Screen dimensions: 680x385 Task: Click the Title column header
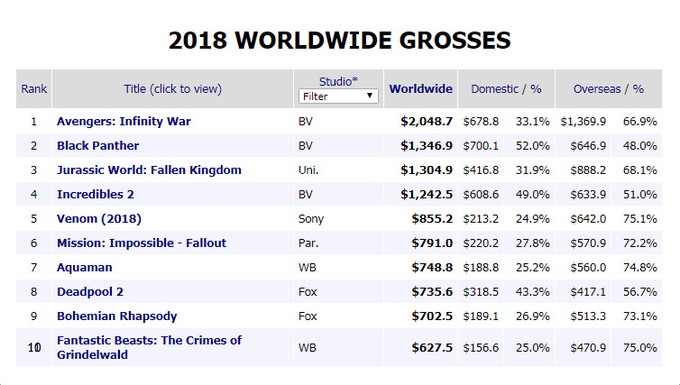pos(173,89)
